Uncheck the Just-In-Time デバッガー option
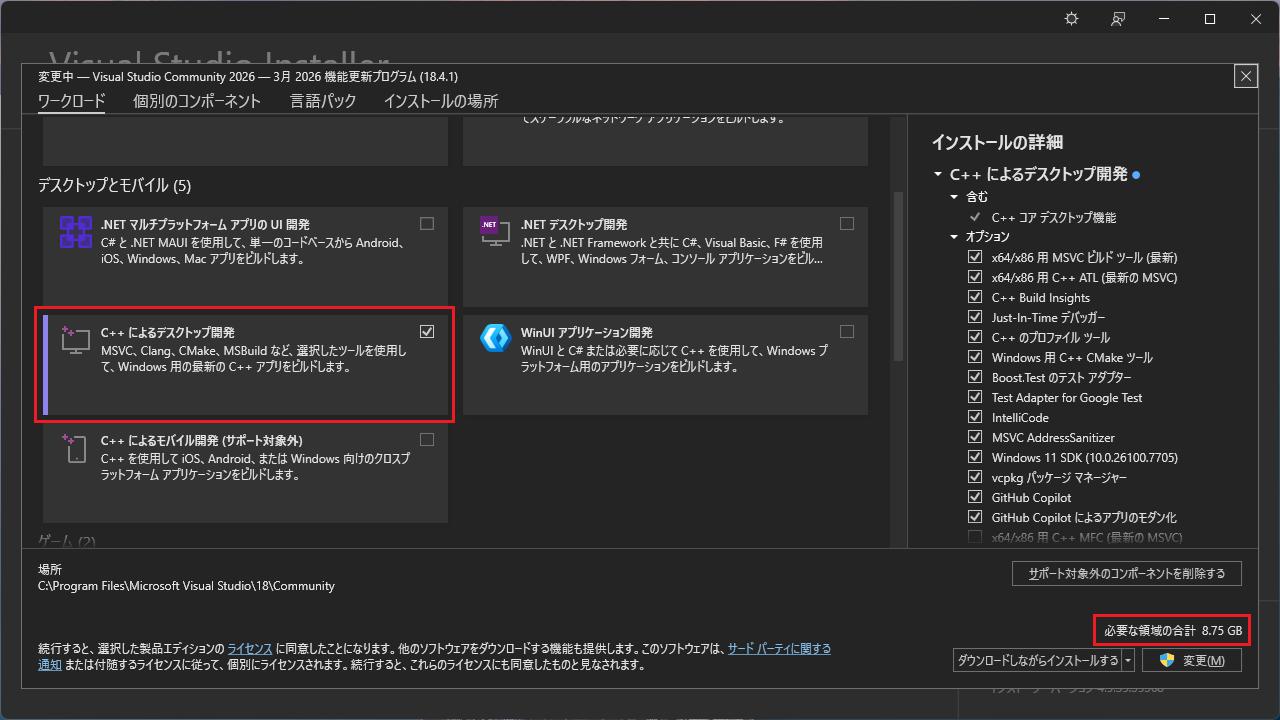This screenshot has height=720, width=1280. 975,317
